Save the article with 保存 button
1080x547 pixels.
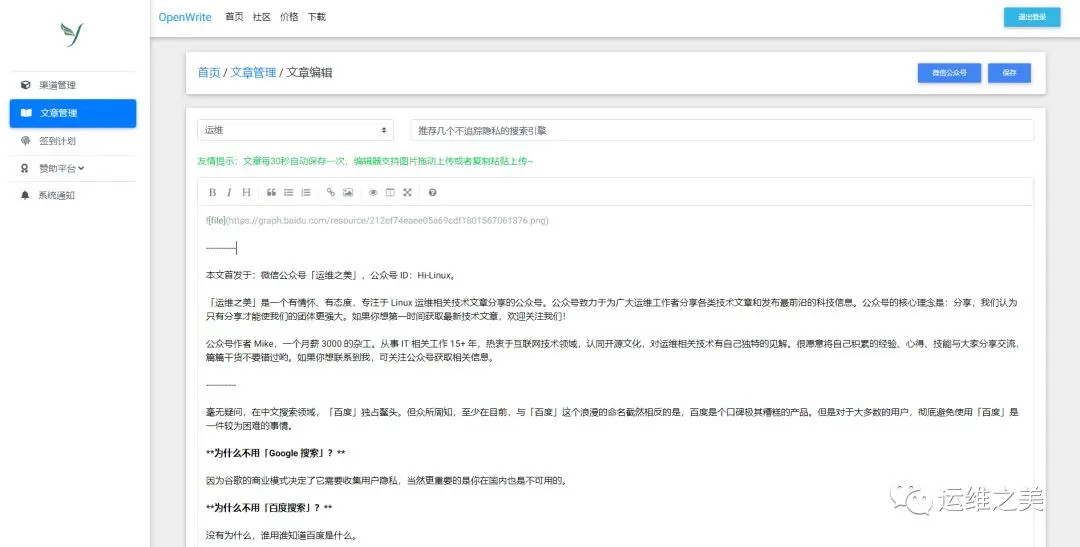pos(1009,72)
